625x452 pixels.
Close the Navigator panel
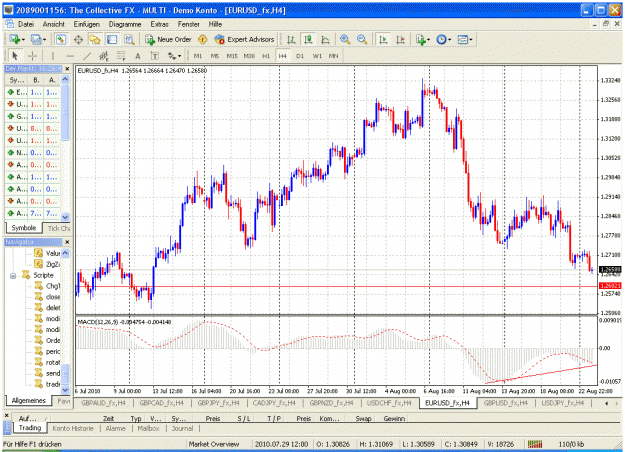point(67,242)
